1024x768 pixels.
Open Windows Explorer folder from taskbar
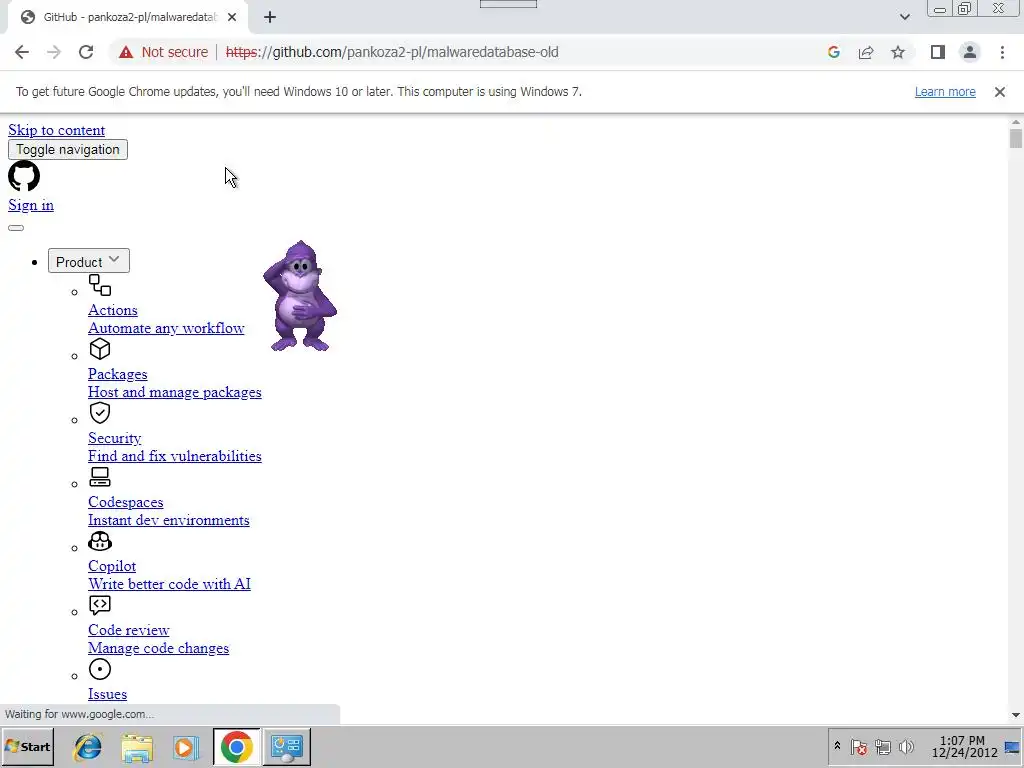(137, 746)
